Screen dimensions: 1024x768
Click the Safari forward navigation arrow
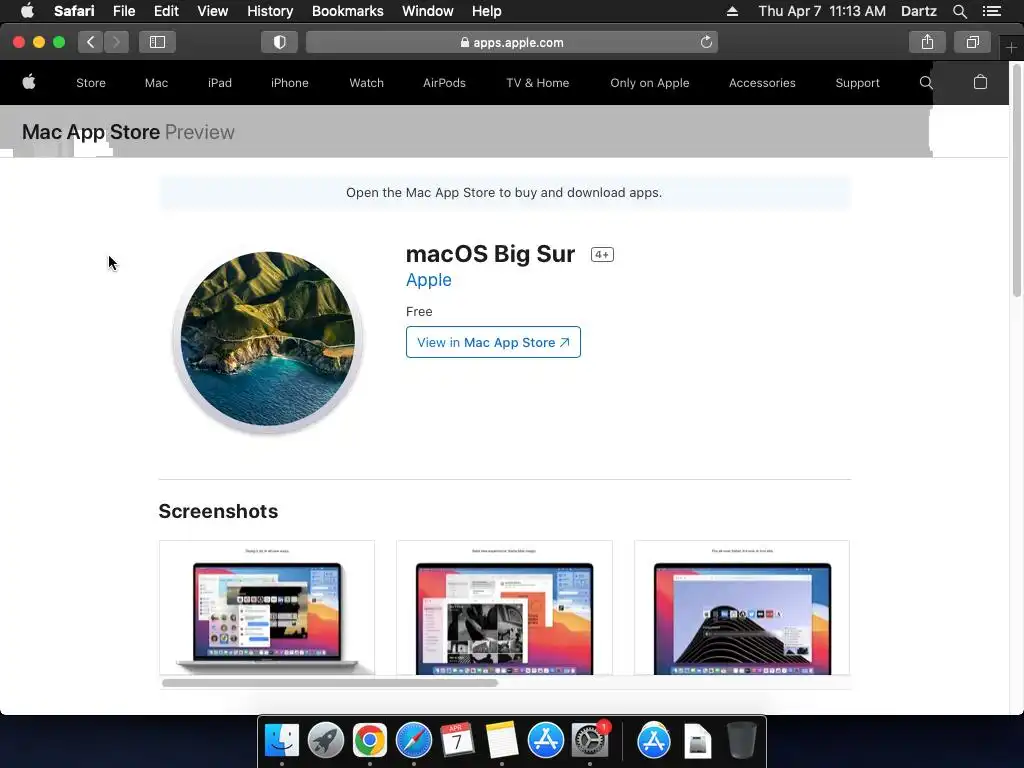[x=116, y=42]
